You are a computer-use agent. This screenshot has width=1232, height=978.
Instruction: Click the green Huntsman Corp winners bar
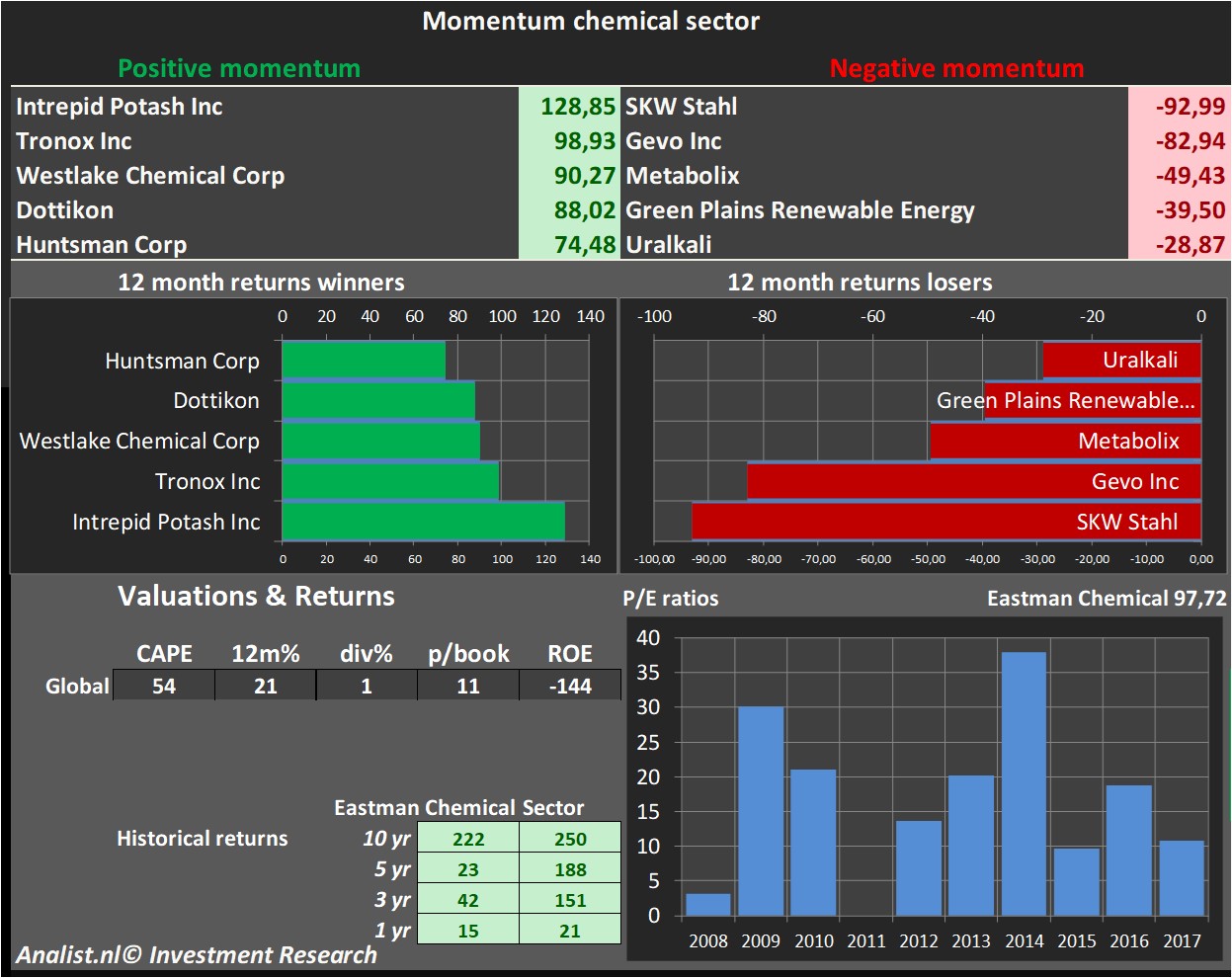tap(363, 361)
